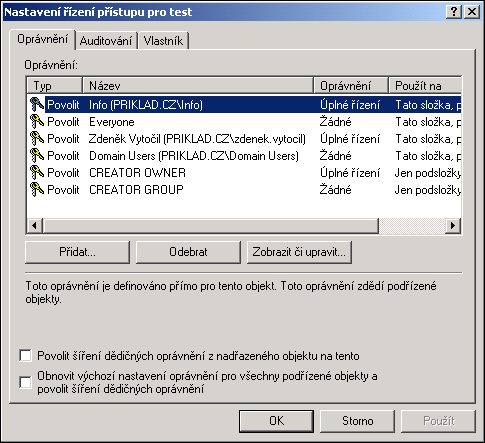The width and height of the screenshot is (485, 443).
Task: Click the Typ column header
Action: point(55,86)
